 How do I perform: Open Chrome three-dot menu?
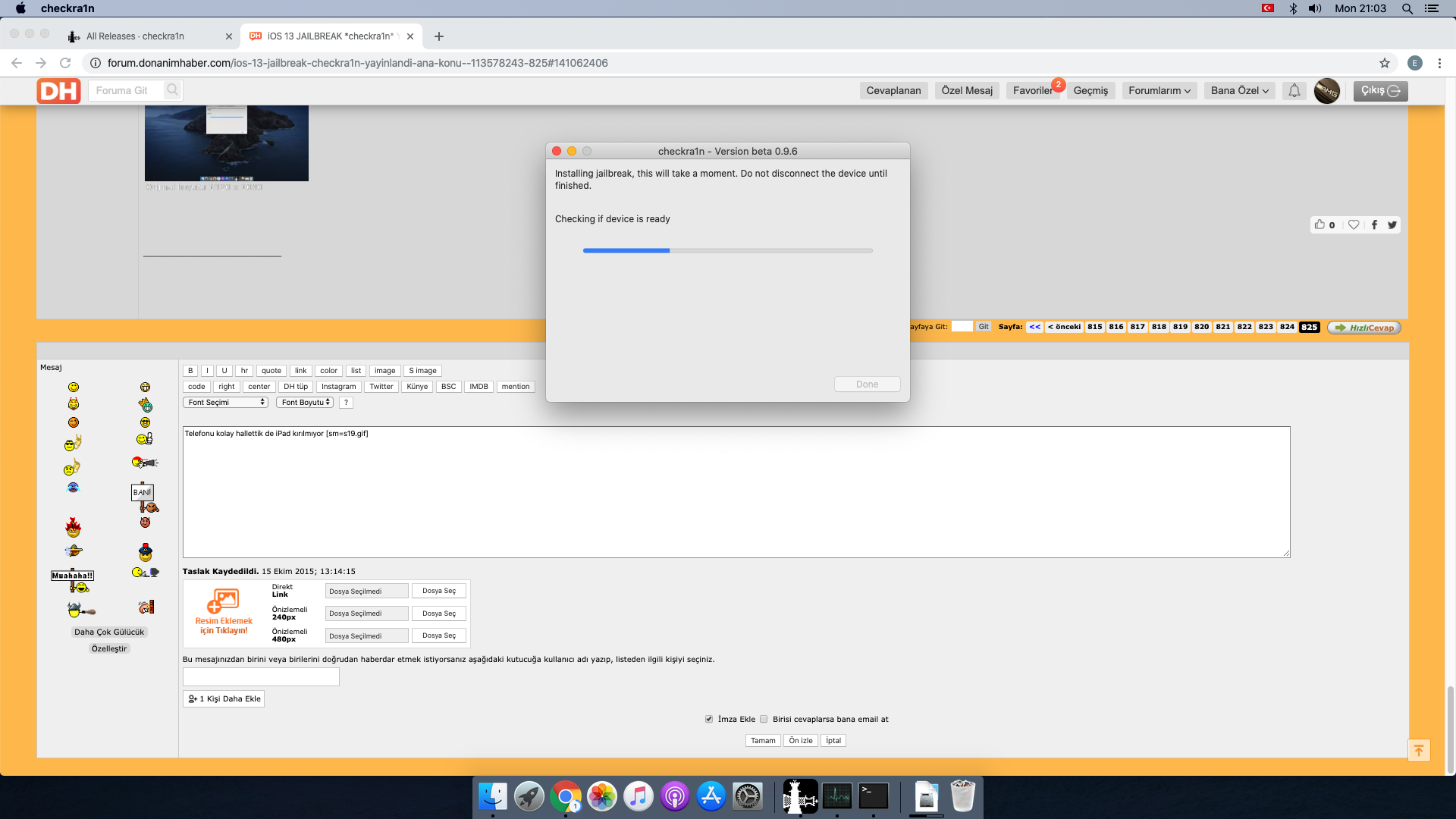click(x=1439, y=63)
